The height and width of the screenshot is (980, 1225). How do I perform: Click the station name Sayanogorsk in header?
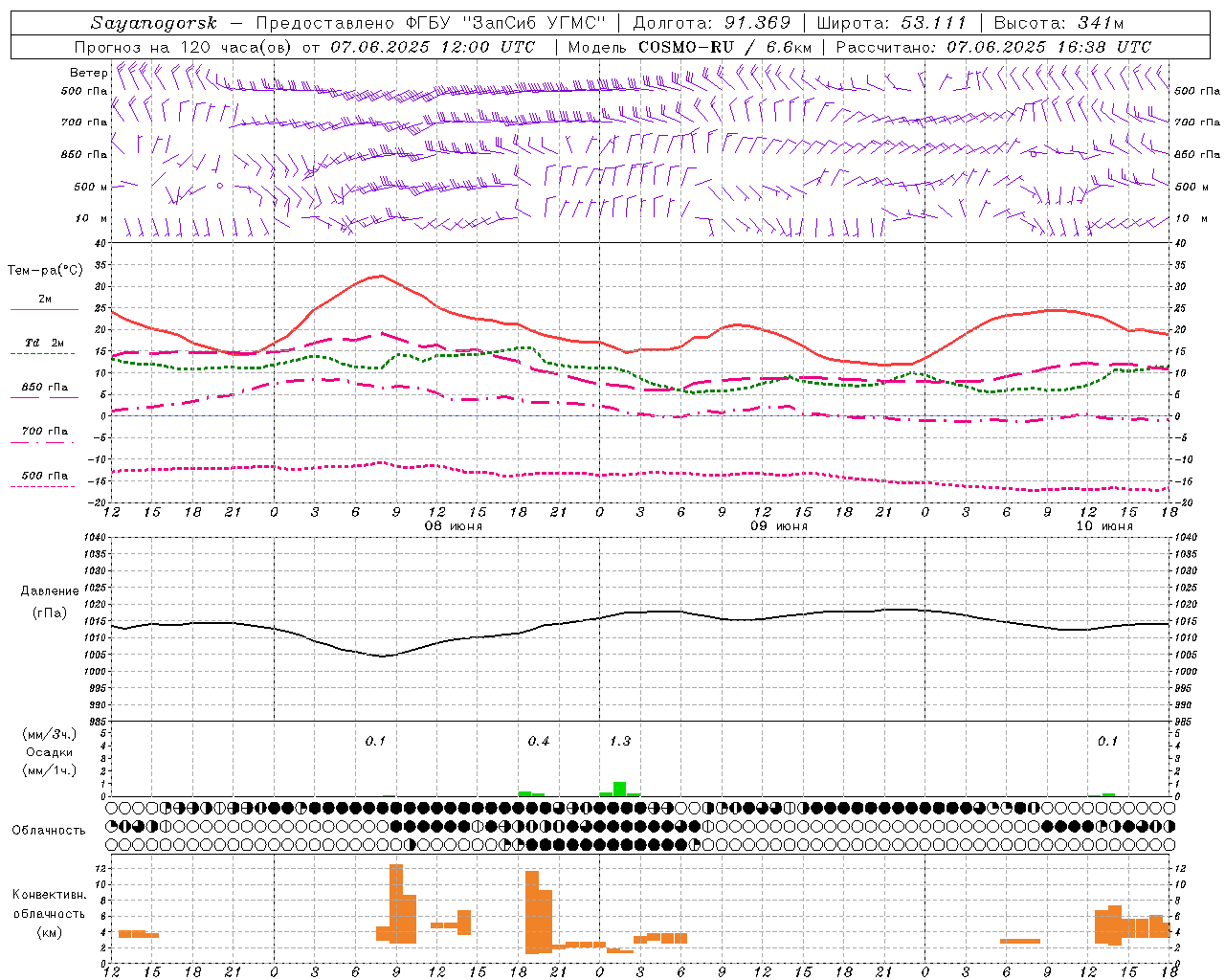tap(154, 23)
